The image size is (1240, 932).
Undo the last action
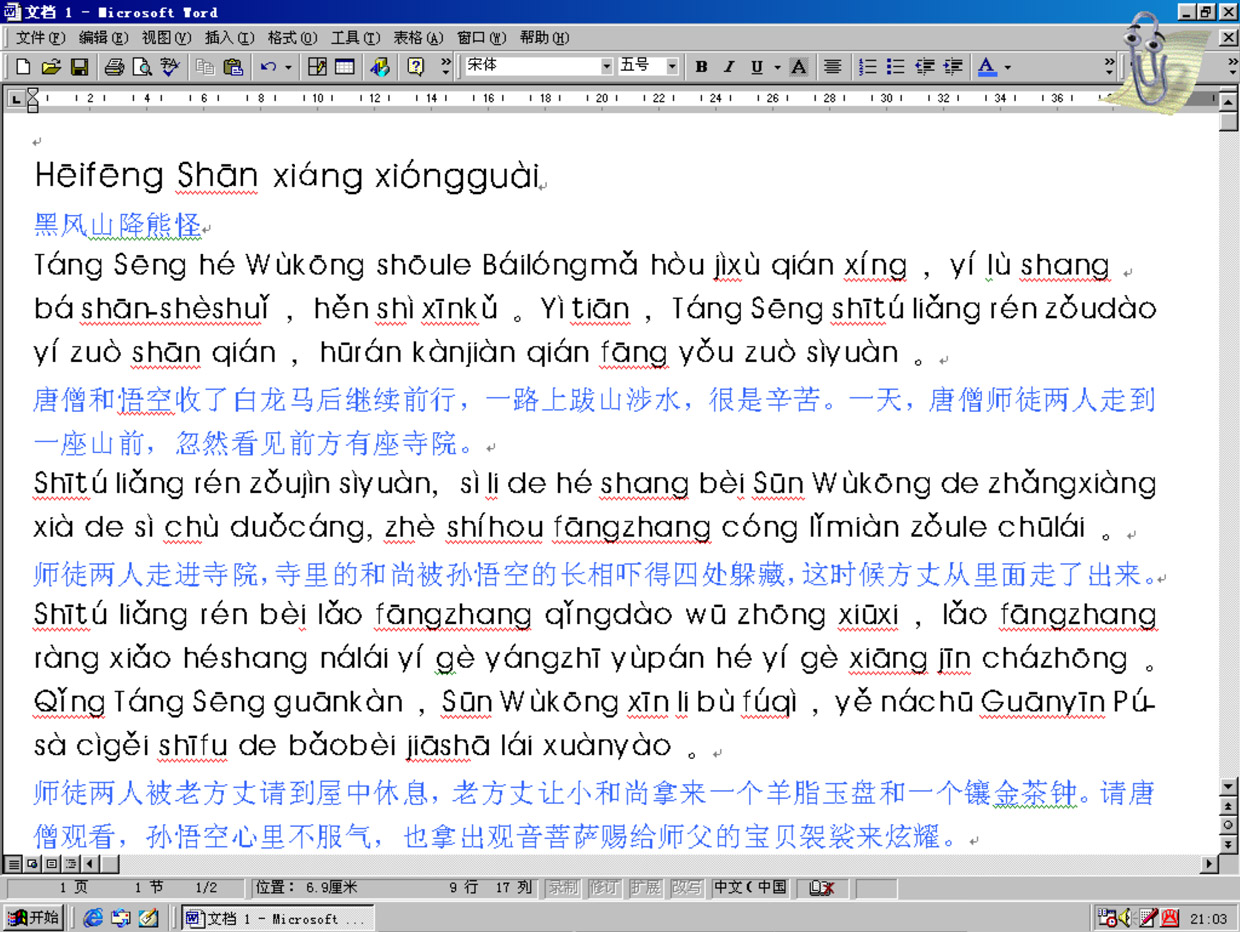click(268, 67)
